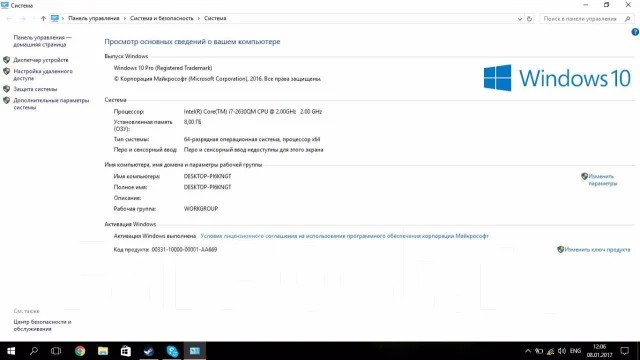
Task: Select Панель управления in the breadcrumb
Action: (94, 18)
